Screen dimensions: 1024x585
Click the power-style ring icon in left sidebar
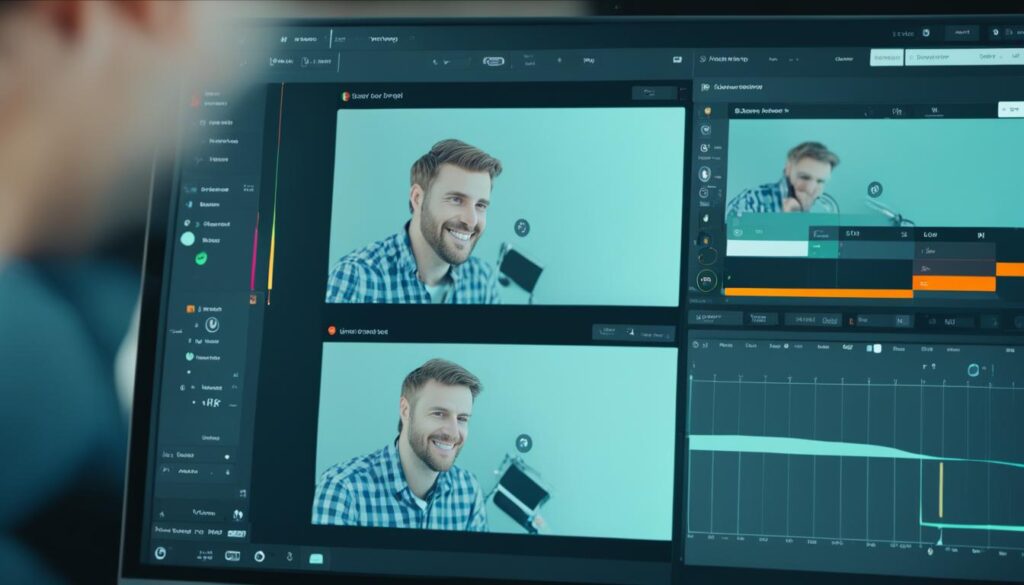(212, 324)
